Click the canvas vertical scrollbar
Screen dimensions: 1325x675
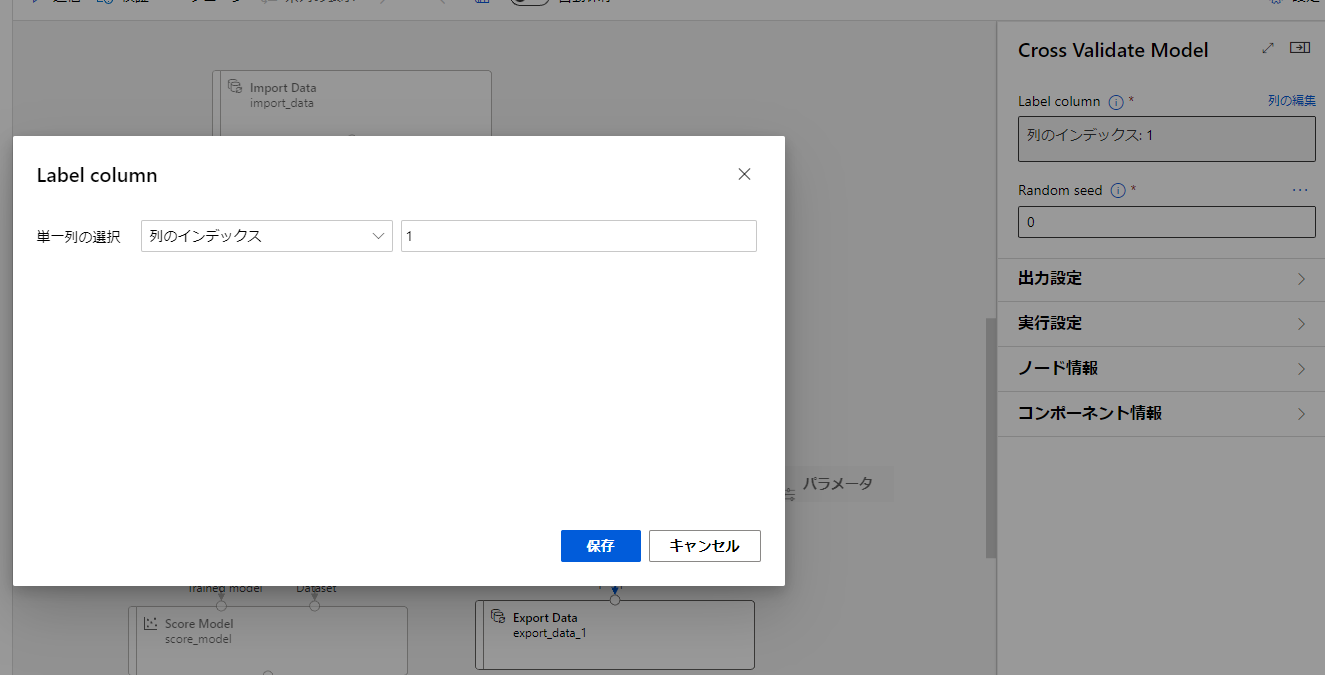point(991,438)
